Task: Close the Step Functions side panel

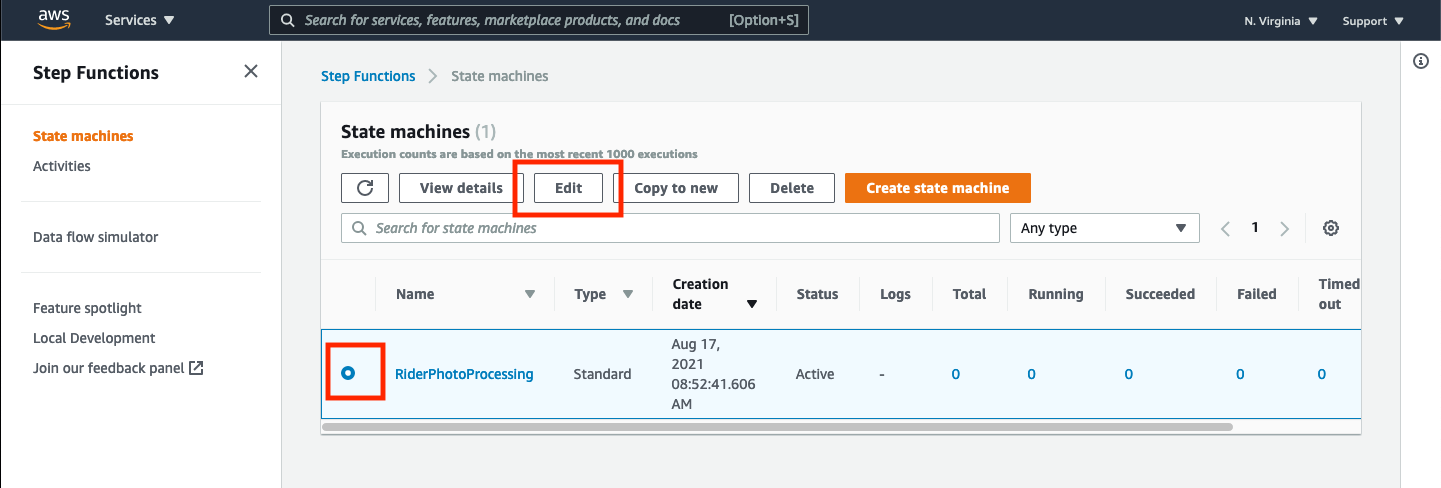Action: click(251, 71)
